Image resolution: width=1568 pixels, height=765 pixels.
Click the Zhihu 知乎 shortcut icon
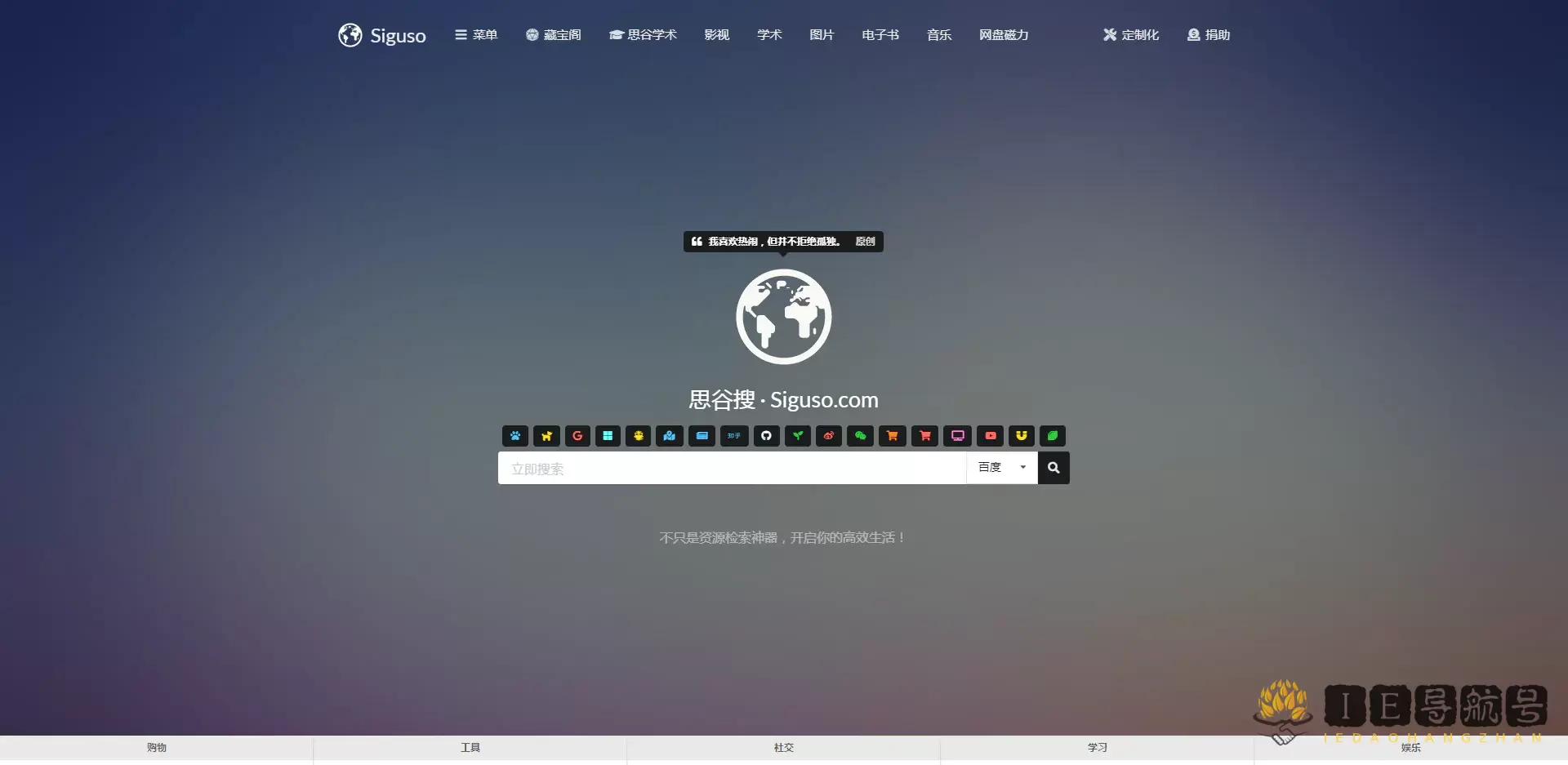coord(734,436)
